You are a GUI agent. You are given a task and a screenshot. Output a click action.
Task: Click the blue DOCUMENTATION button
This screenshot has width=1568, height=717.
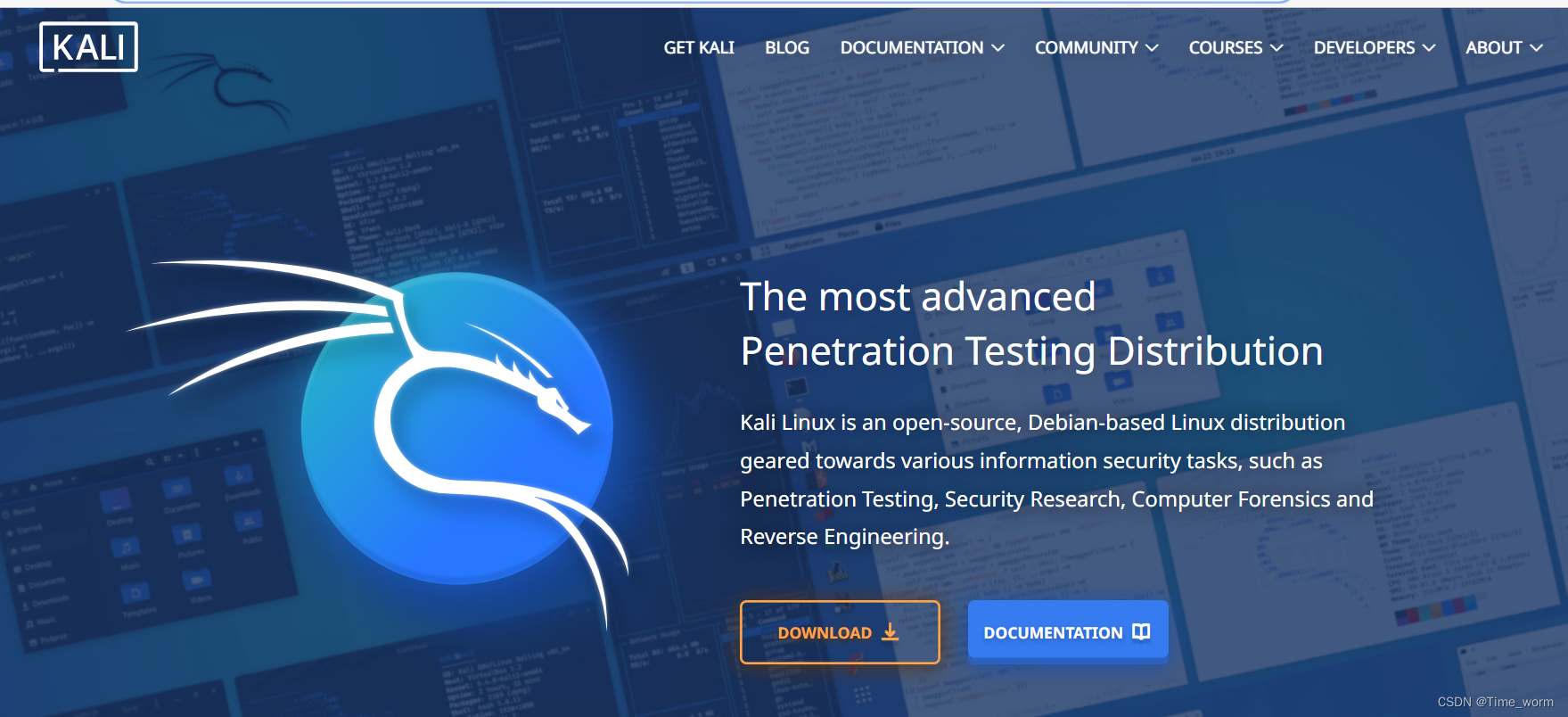click(x=1068, y=632)
